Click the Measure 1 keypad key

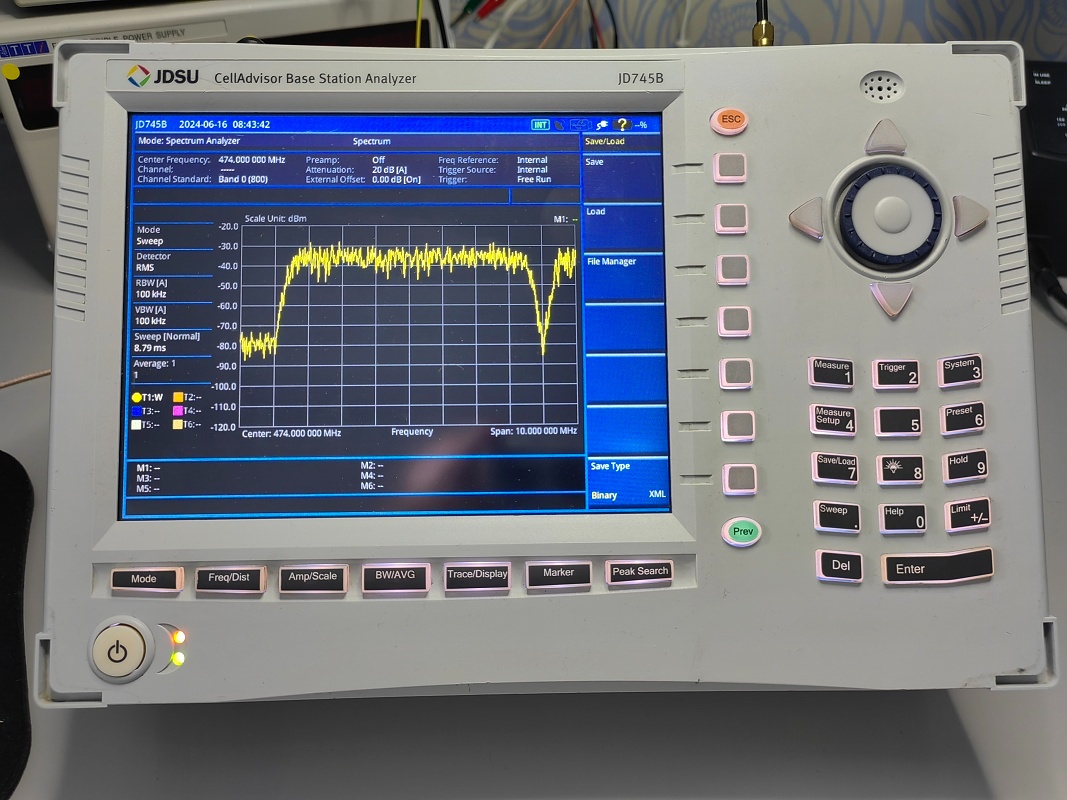[x=832, y=372]
